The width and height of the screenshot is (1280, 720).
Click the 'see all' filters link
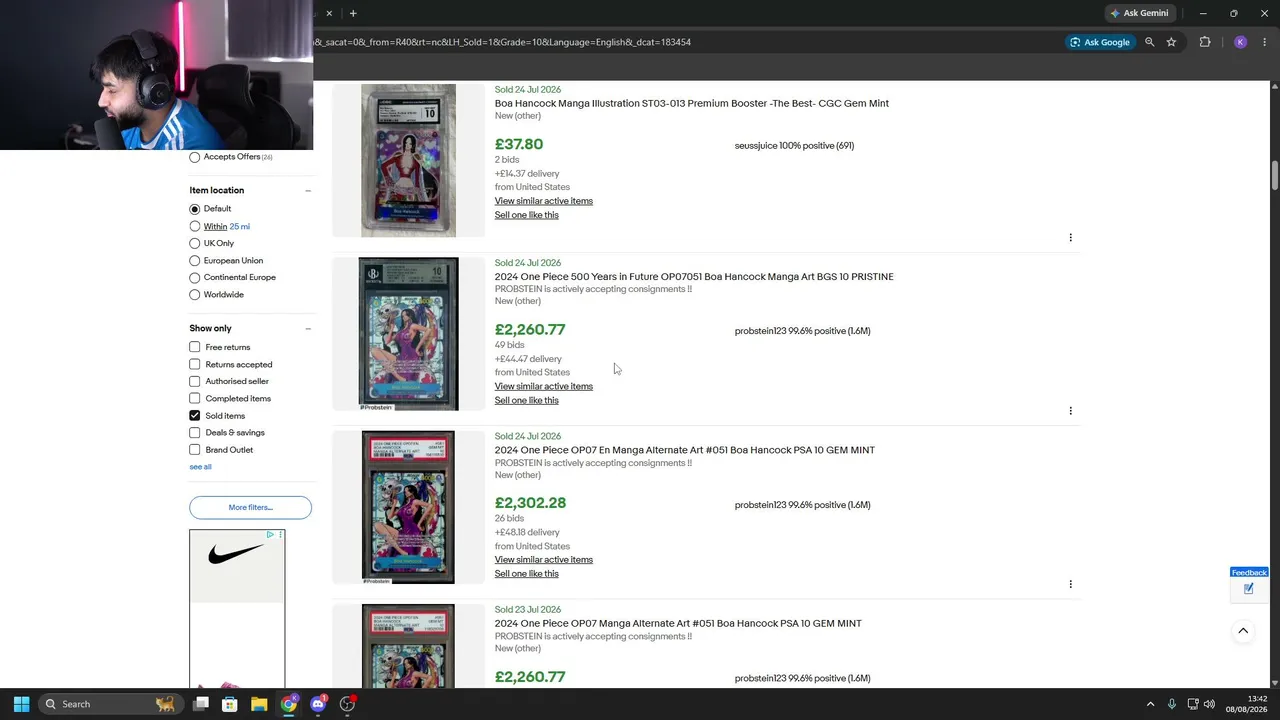point(200,467)
